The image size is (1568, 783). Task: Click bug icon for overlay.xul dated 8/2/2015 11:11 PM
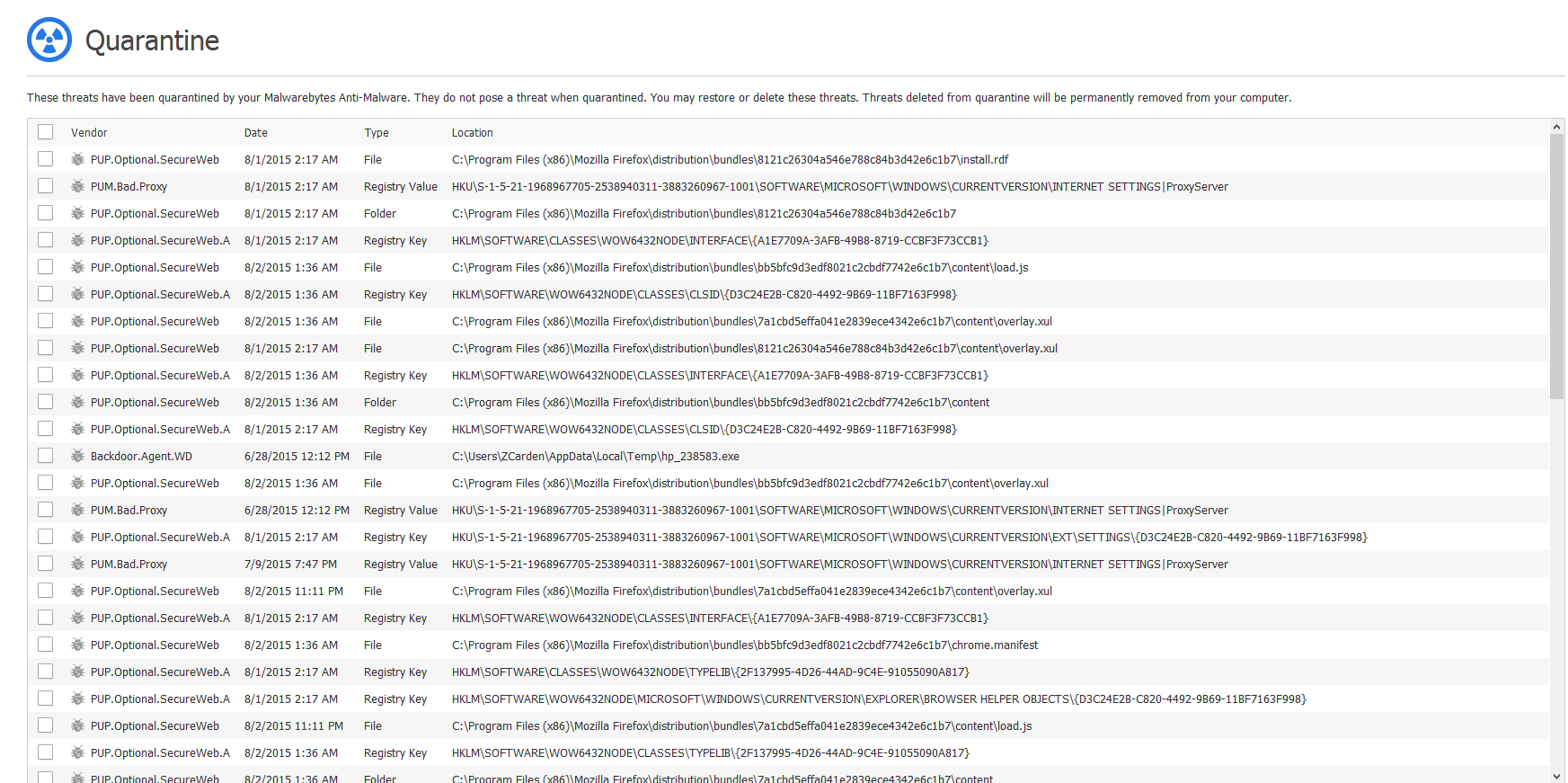[78, 591]
